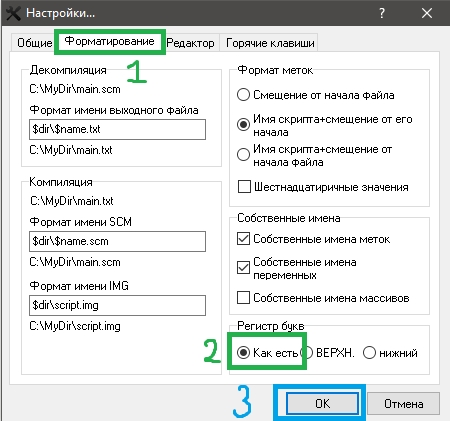Click the output file name format field

click(117, 129)
